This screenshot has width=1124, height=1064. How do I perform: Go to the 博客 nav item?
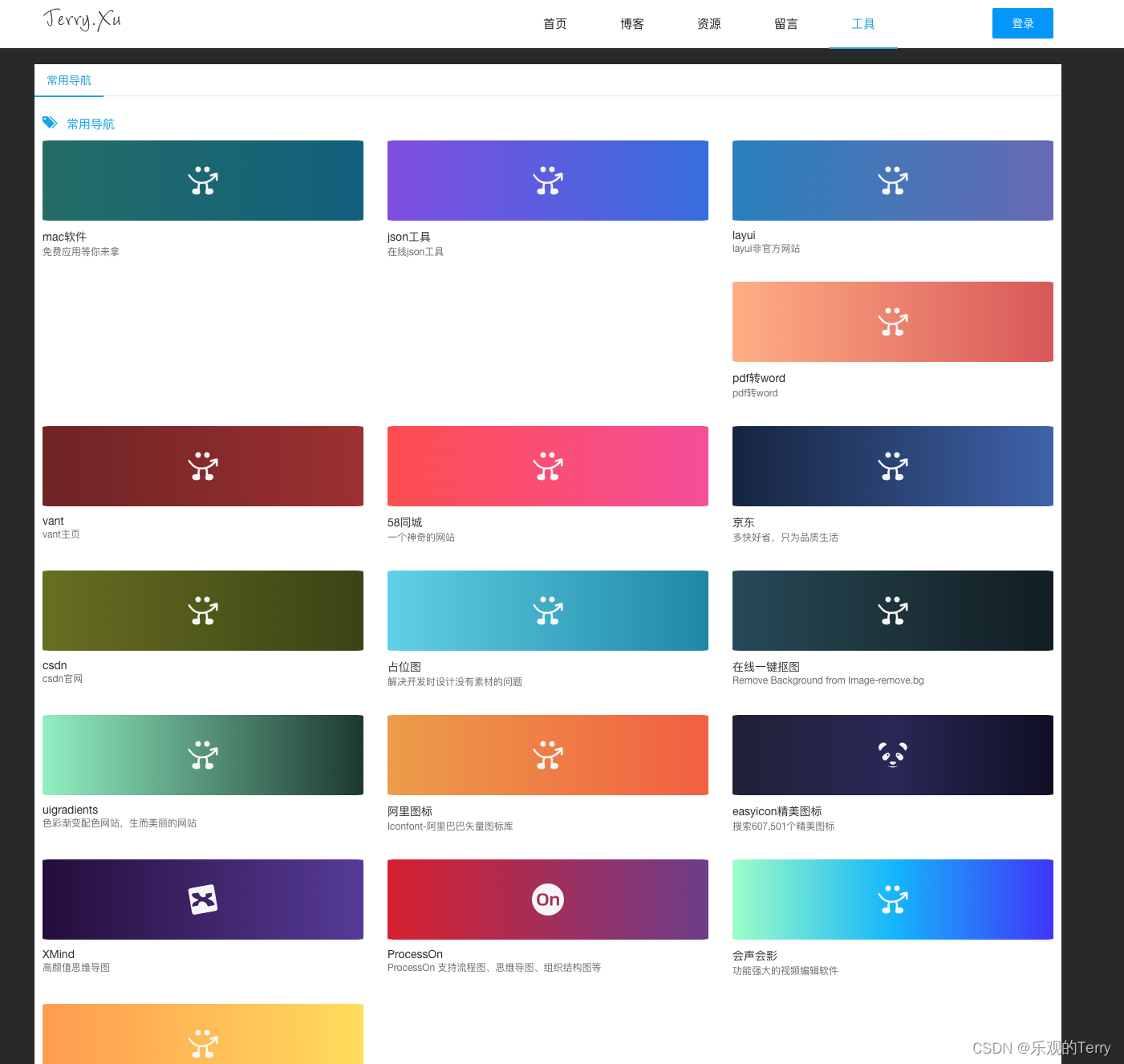(x=632, y=24)
